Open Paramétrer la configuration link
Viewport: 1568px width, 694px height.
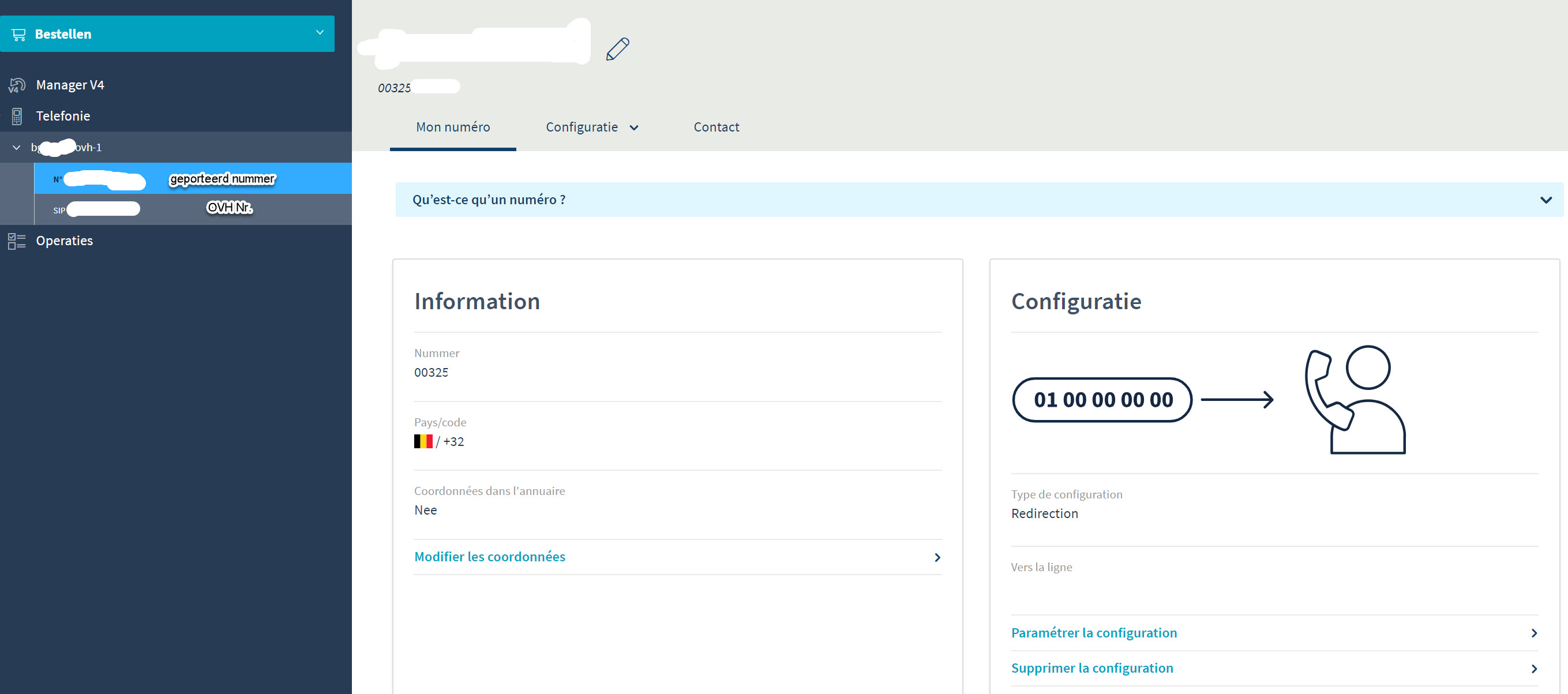click(x=1093, y=632)
